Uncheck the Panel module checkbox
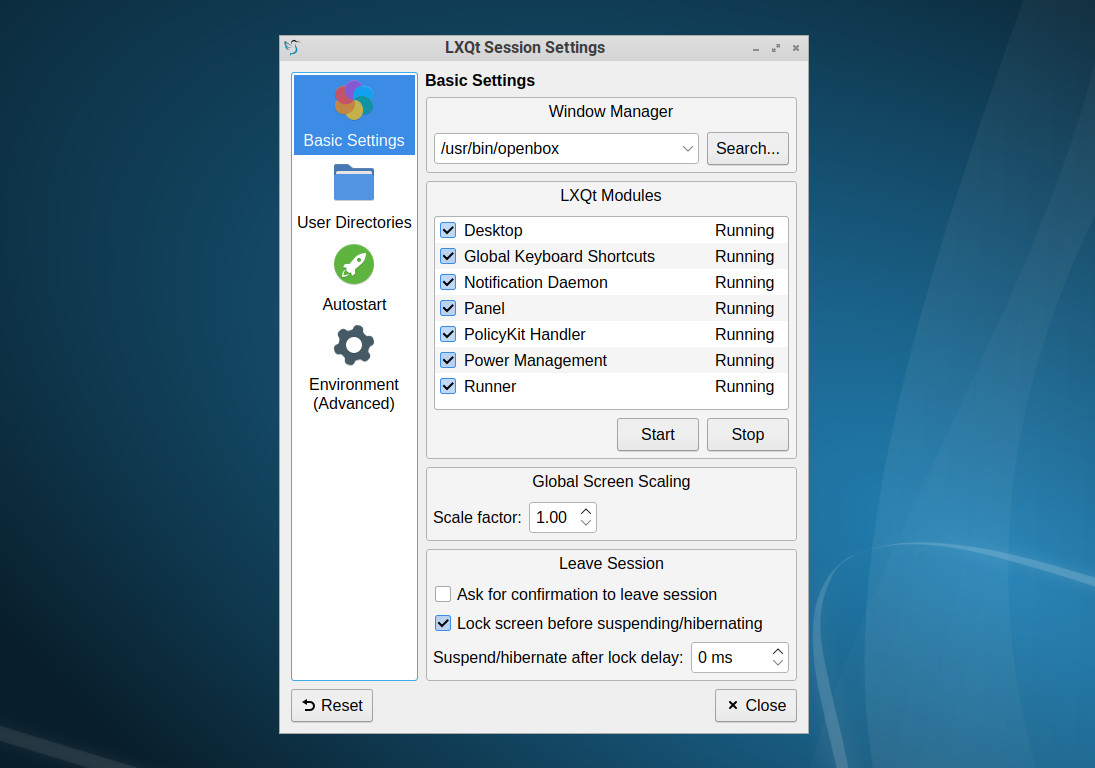This screenshot has width=1095, height=768. pyautogui.click(x=448, y=308)
